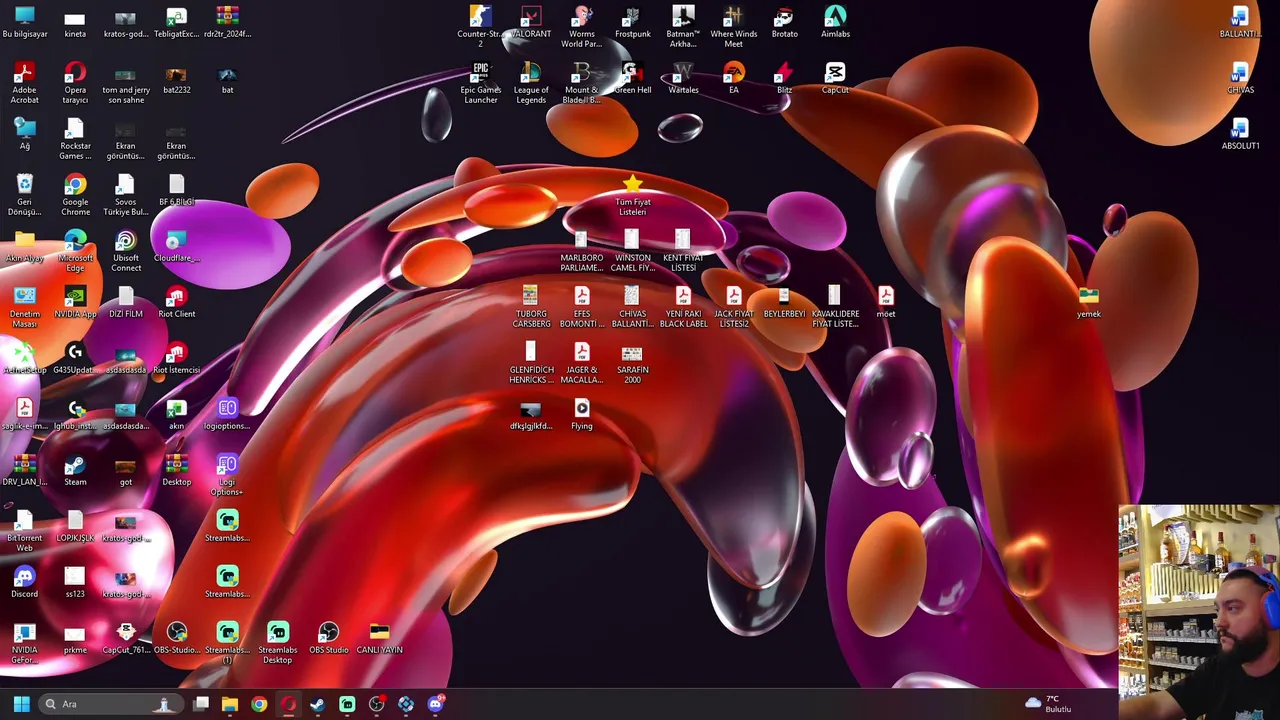Viewport: 1280px width, 720px height.
Task: Open the Denetim Masası icon
Action: click(x=25, y=307)
